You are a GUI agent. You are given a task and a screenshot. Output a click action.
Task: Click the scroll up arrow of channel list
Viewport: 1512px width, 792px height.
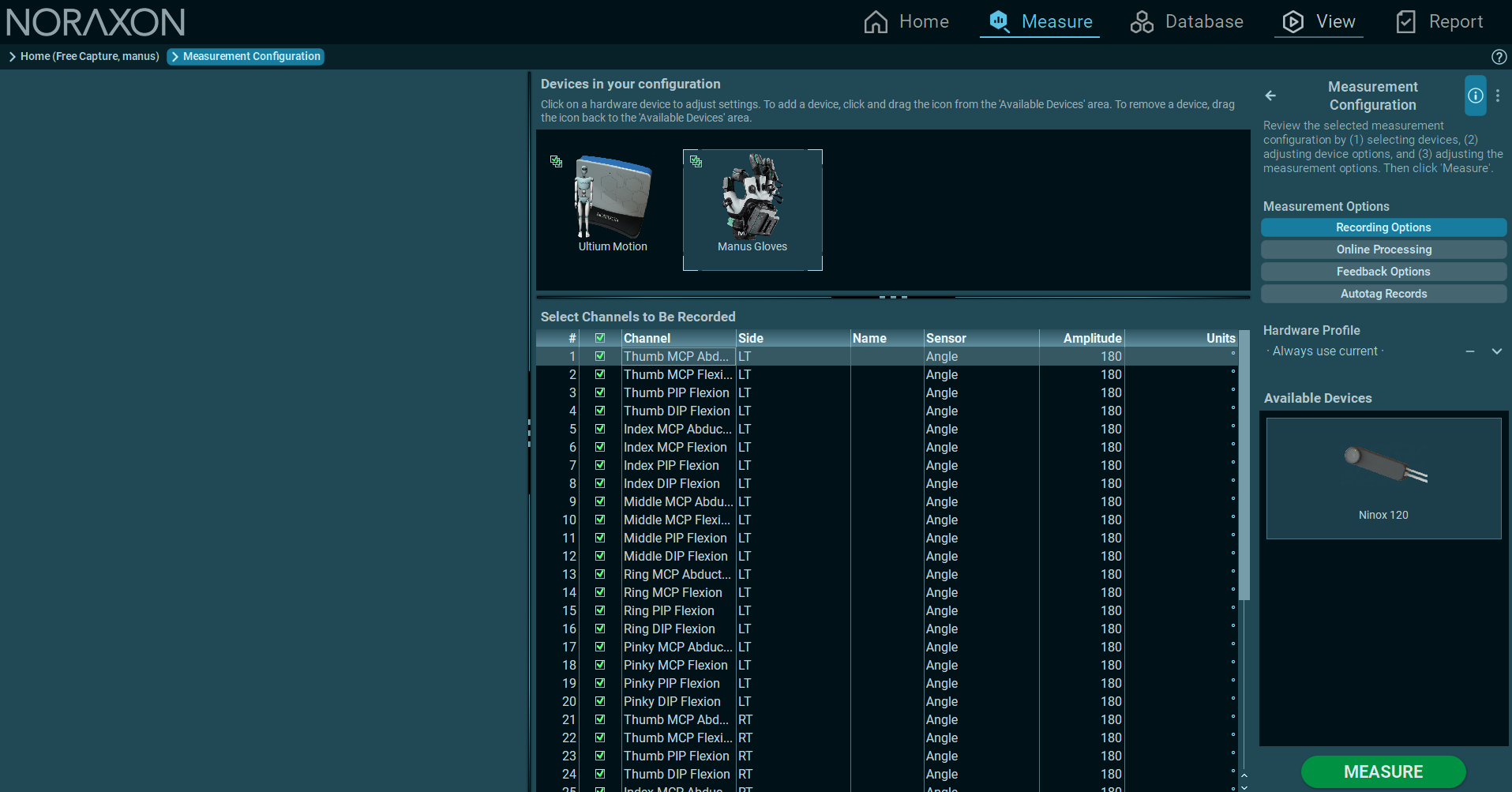[1244, 775]
